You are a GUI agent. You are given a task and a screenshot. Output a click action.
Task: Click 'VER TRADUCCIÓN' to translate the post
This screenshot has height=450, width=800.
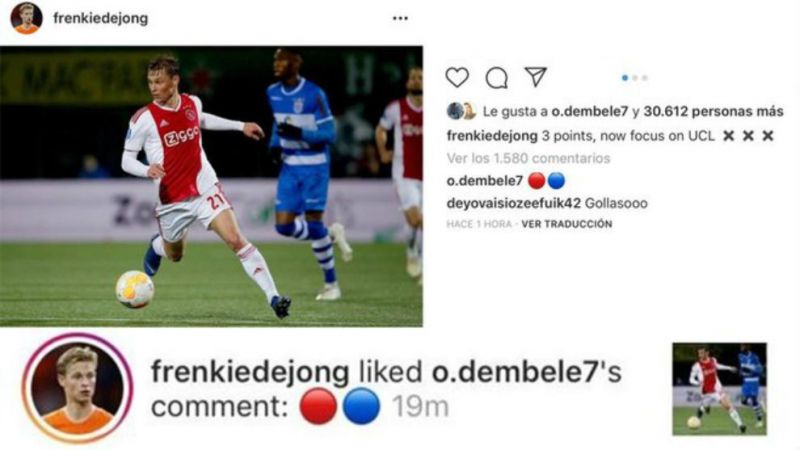coord(566,224)
